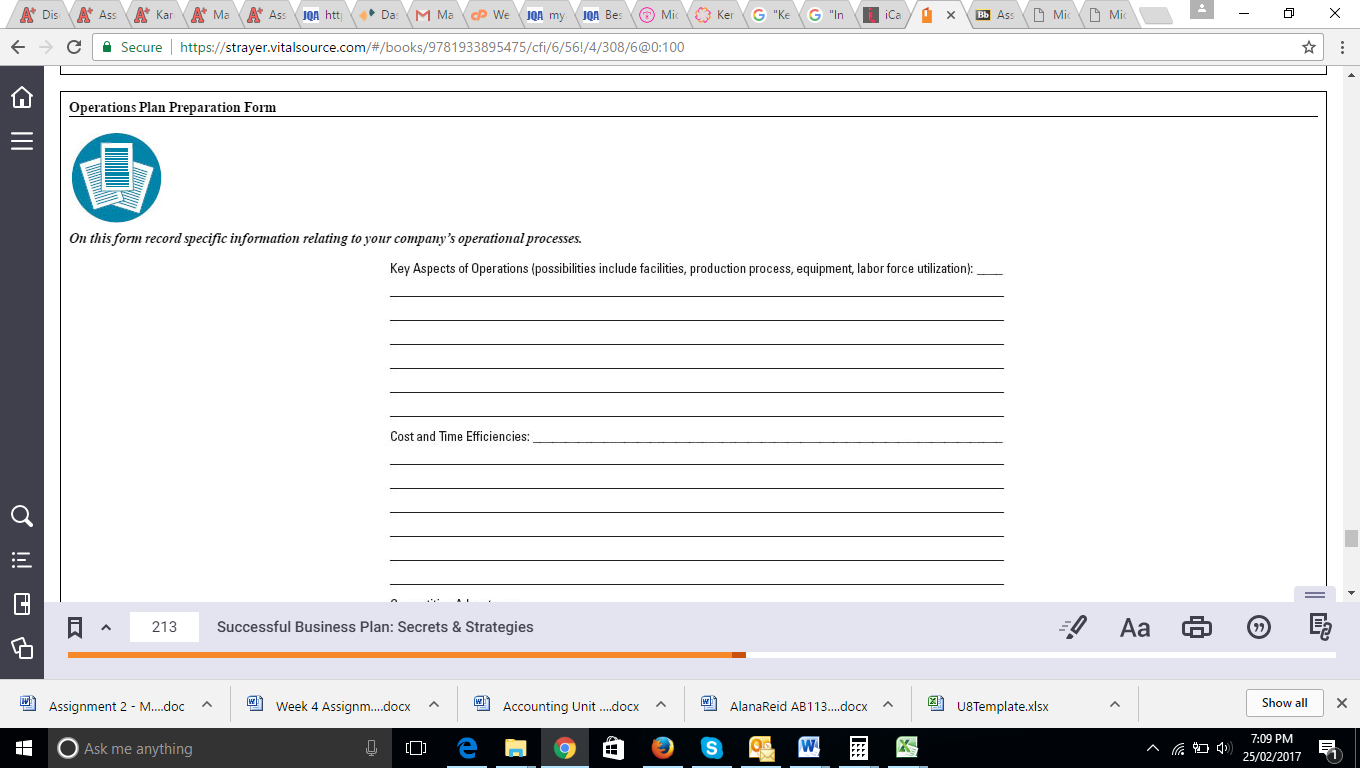The image size is (1360, 768).
Task: Print the current book page
Action: (1197, 627)
